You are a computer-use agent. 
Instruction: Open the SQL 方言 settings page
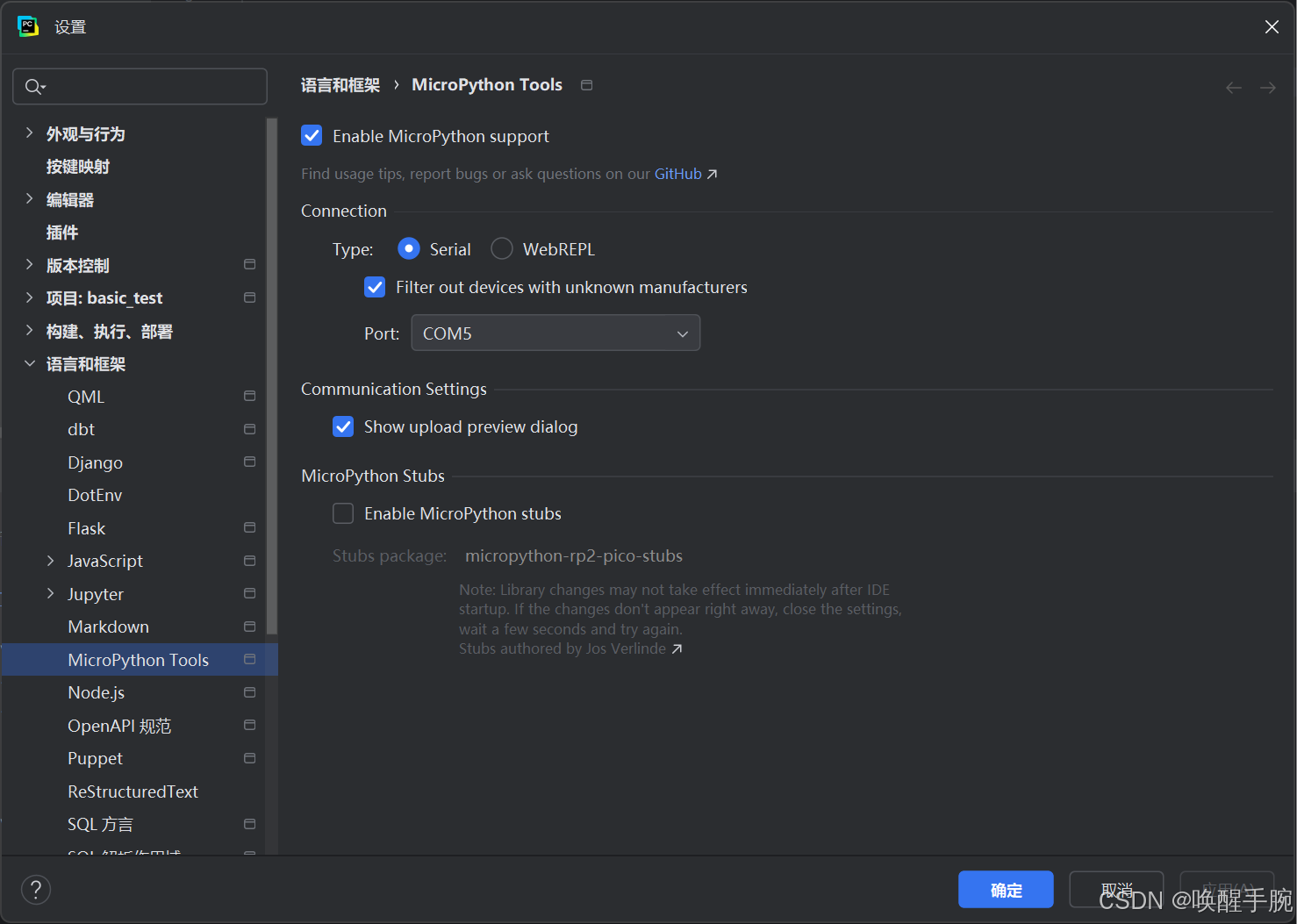(100, 824)
